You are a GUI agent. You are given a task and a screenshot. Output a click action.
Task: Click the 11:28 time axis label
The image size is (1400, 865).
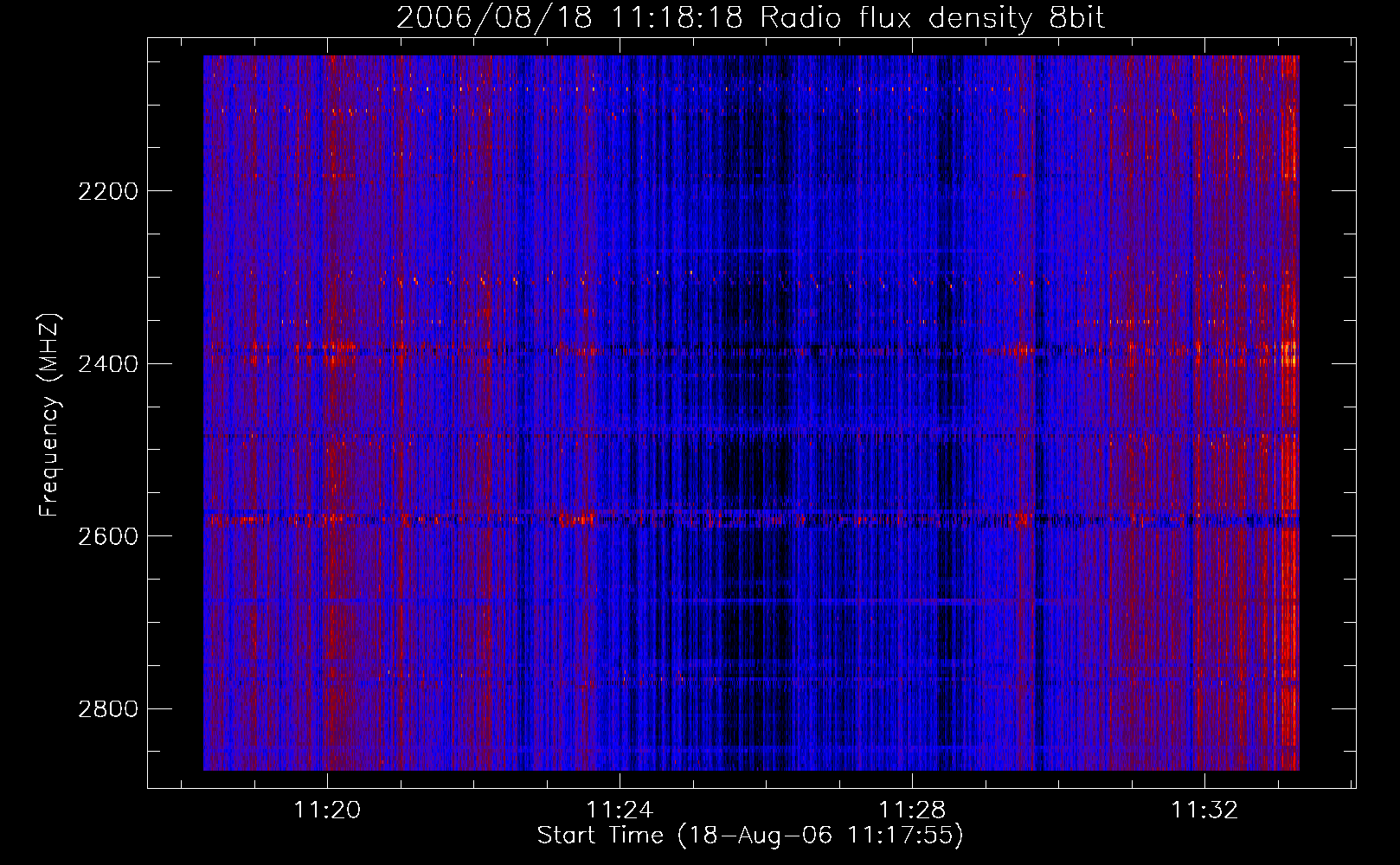pyautogui.click(x=912, y=811)
